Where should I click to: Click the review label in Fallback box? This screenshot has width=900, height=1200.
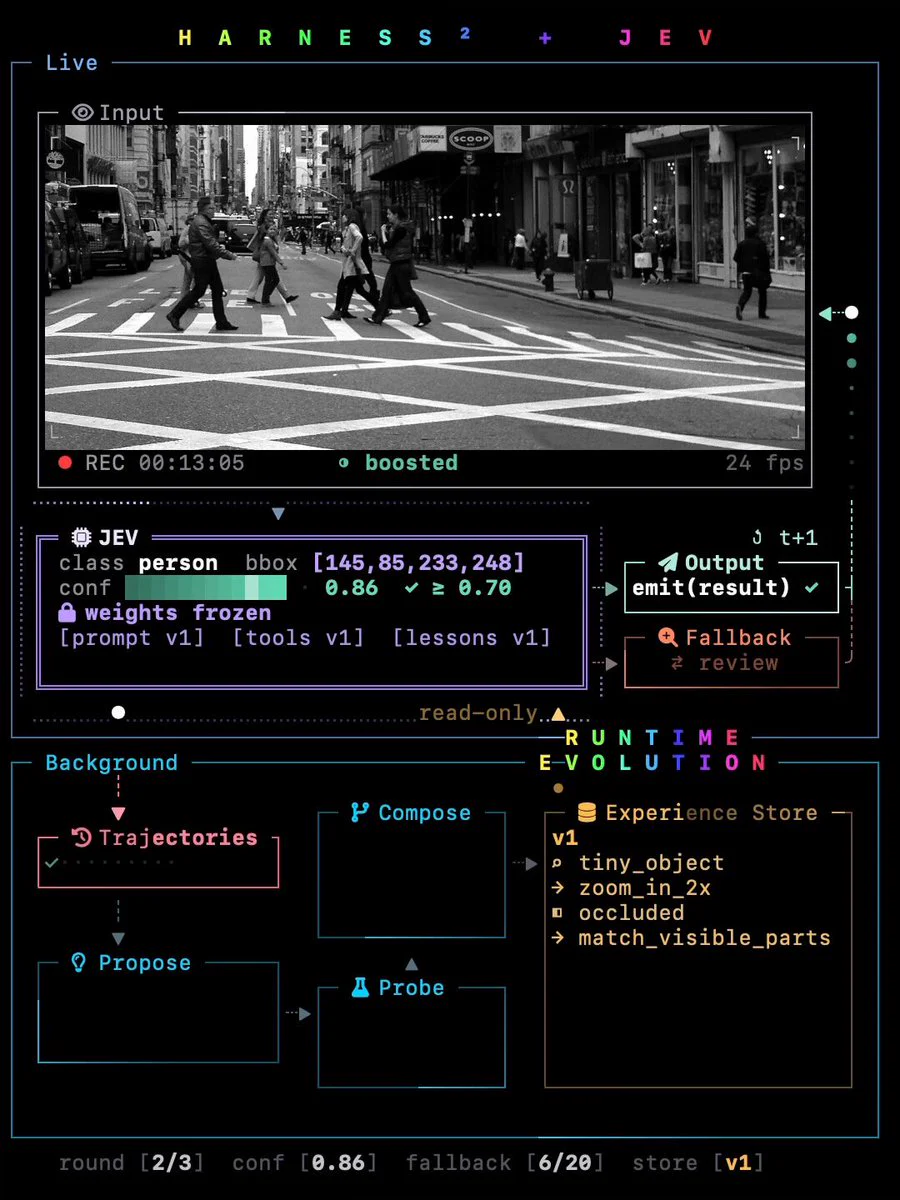739,663
